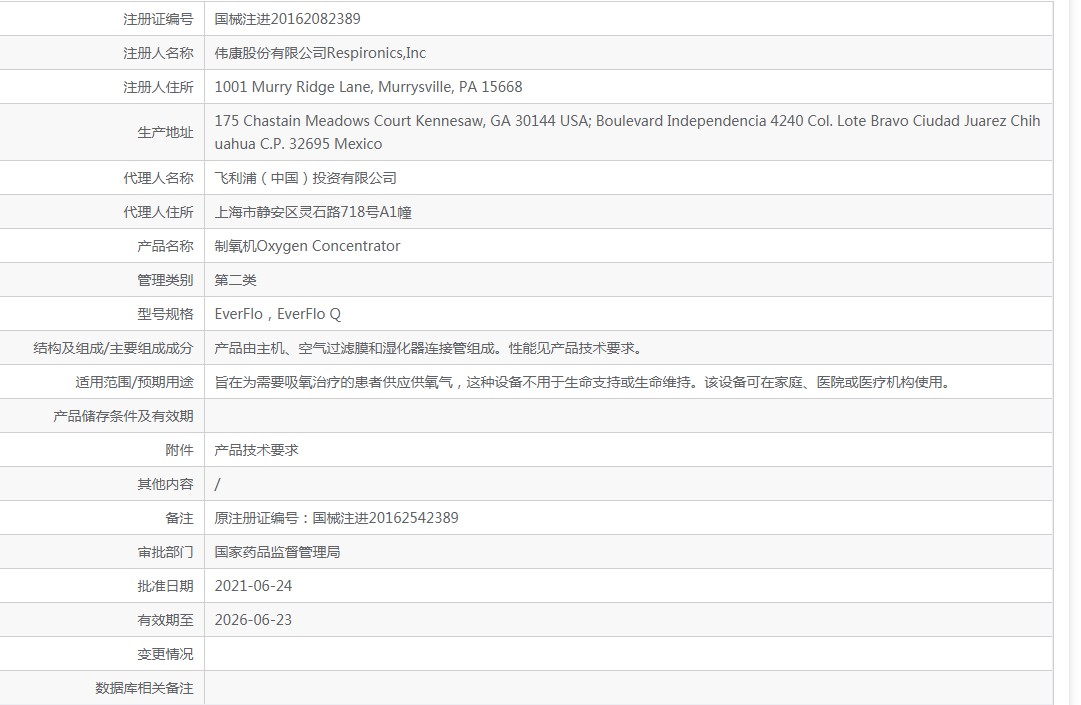The image size is (1081, 705).
Task: Click registrant name 伟康股份有限公司Respironics,Inc
Action: [x=320, y=52]
